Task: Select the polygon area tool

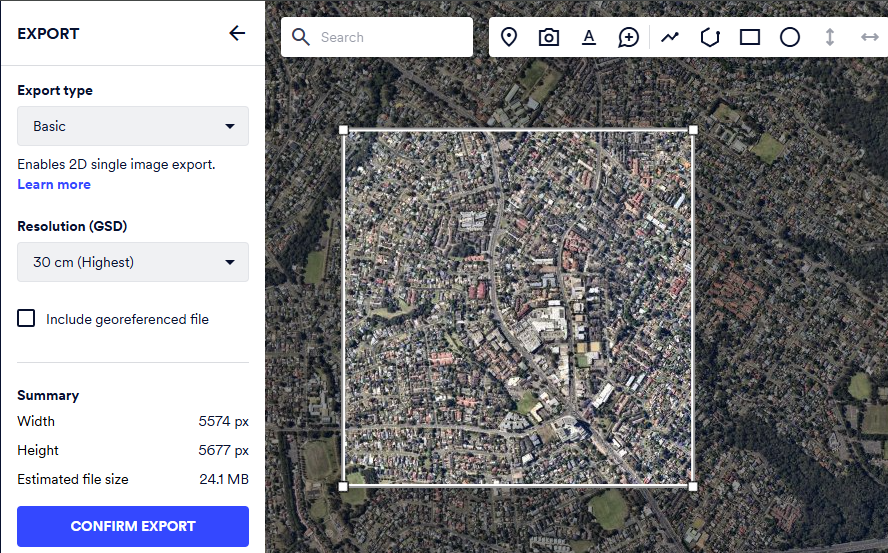Action: [710, 37]
